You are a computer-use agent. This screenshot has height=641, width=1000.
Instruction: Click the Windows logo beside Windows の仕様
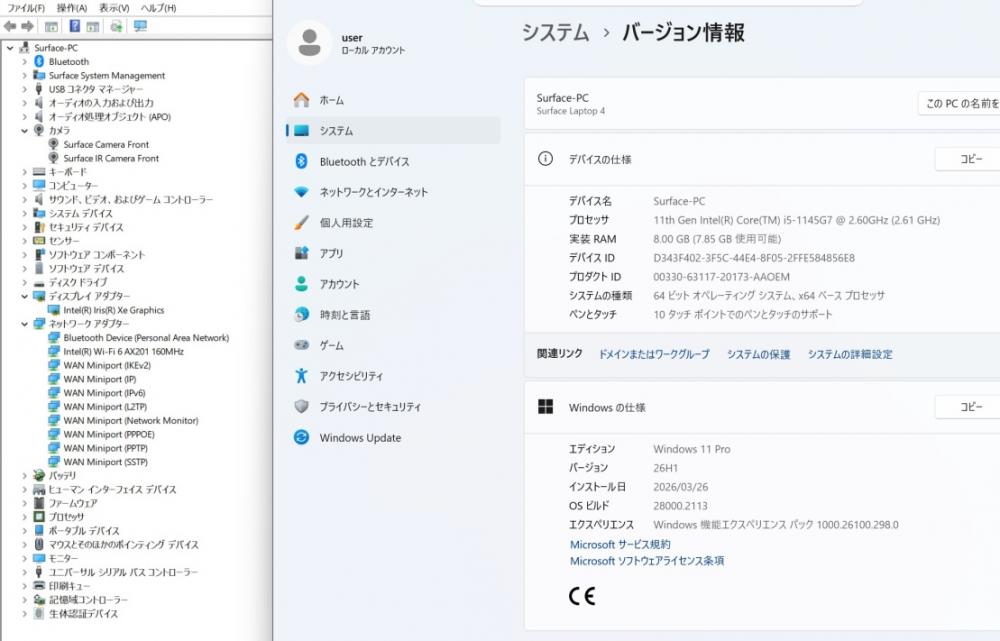(x=545, y=407)
